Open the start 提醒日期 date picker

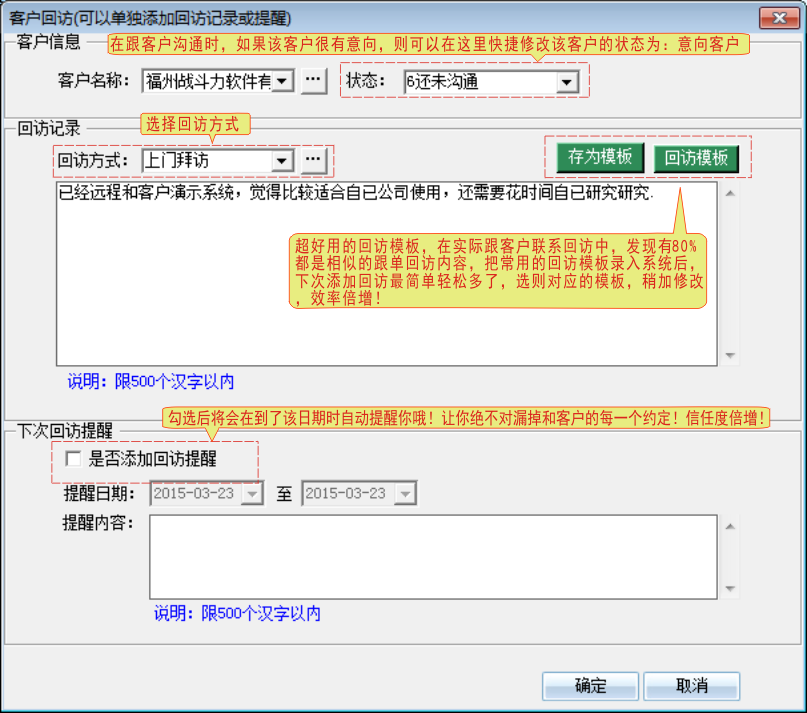point(252,494)
